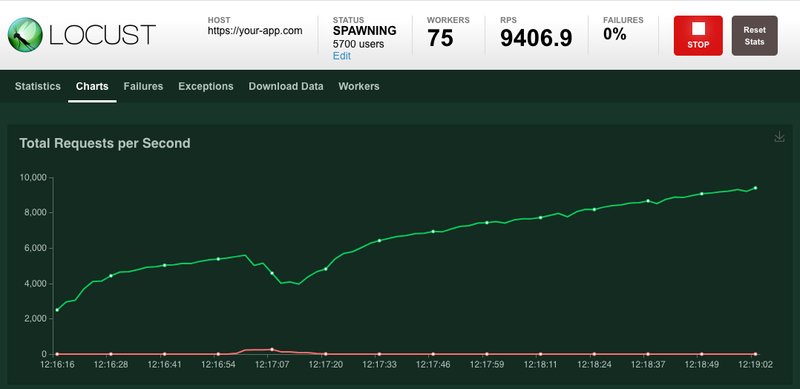Open the Charts tab
The width and height of the screenshot is (800, 389).
92,86
